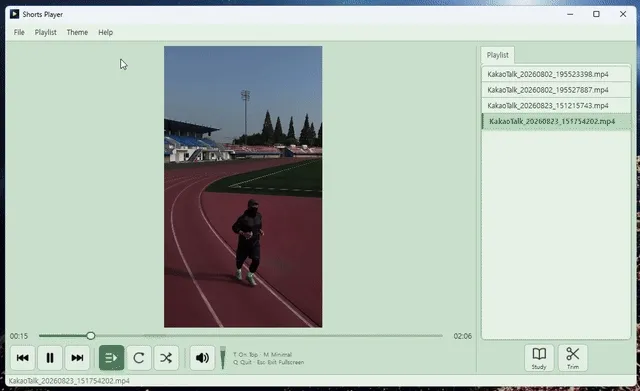Open the Playlist menu

tap(45, 32)
